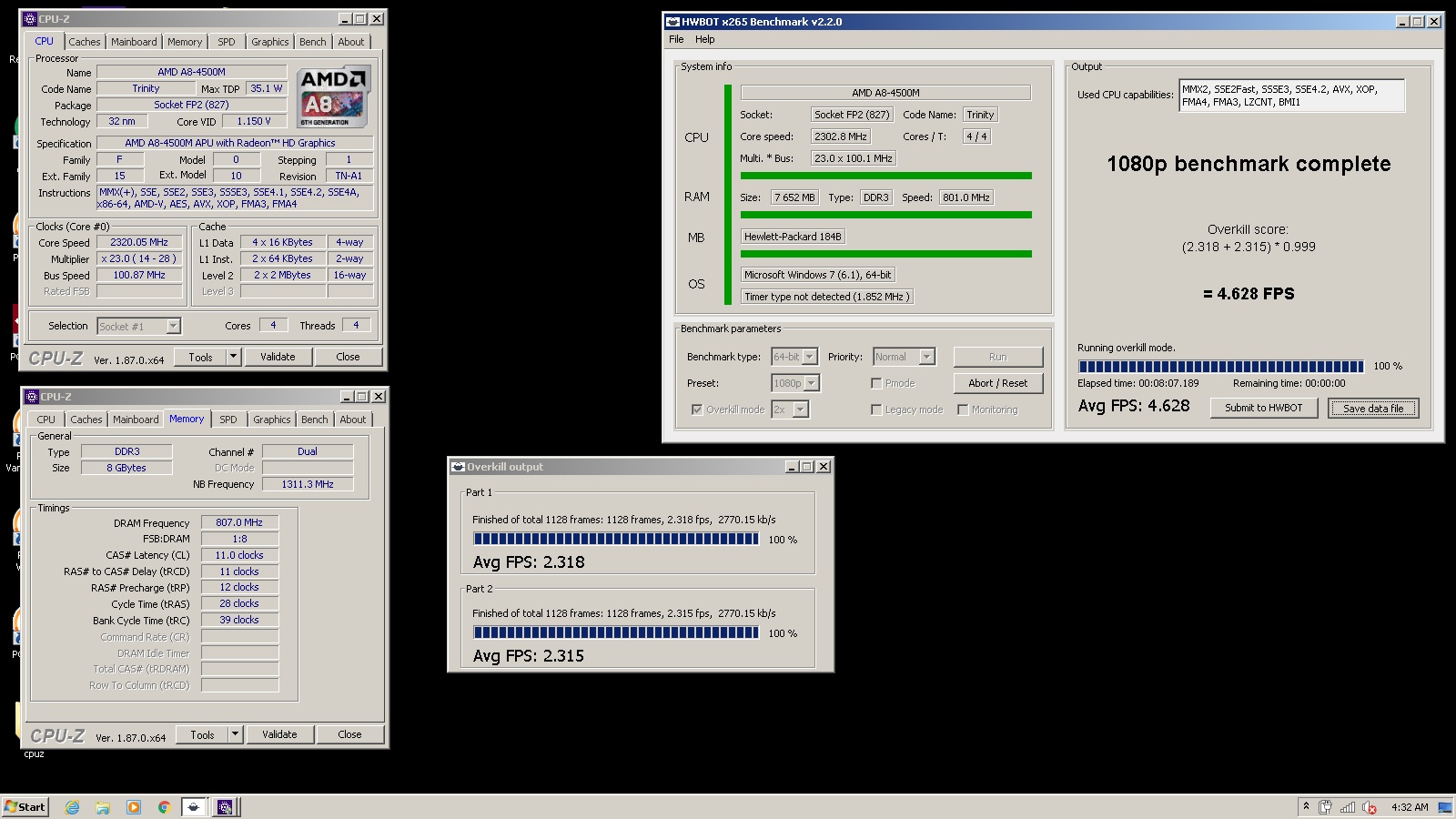The height and width of the screenshot is (819, 1456).
Task: Click the power plug tray icon
Action: (1325, 807)
